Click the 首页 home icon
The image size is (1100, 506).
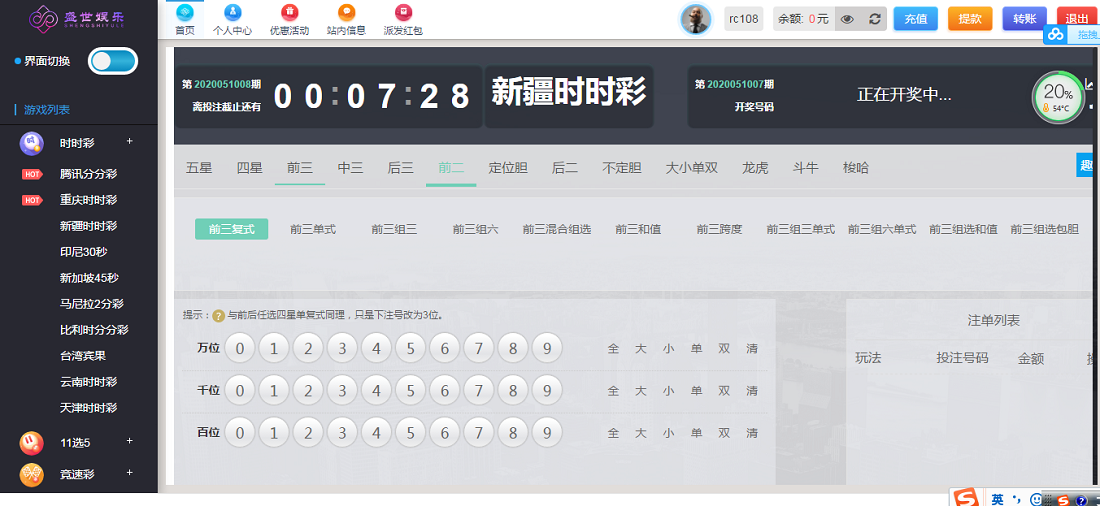(x=184, y=13)
